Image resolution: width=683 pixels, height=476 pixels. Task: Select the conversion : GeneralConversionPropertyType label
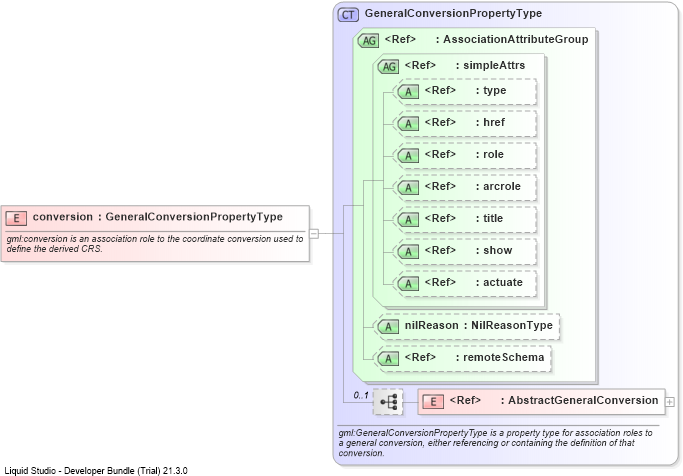pyautogui.click(x=158, y=217)
